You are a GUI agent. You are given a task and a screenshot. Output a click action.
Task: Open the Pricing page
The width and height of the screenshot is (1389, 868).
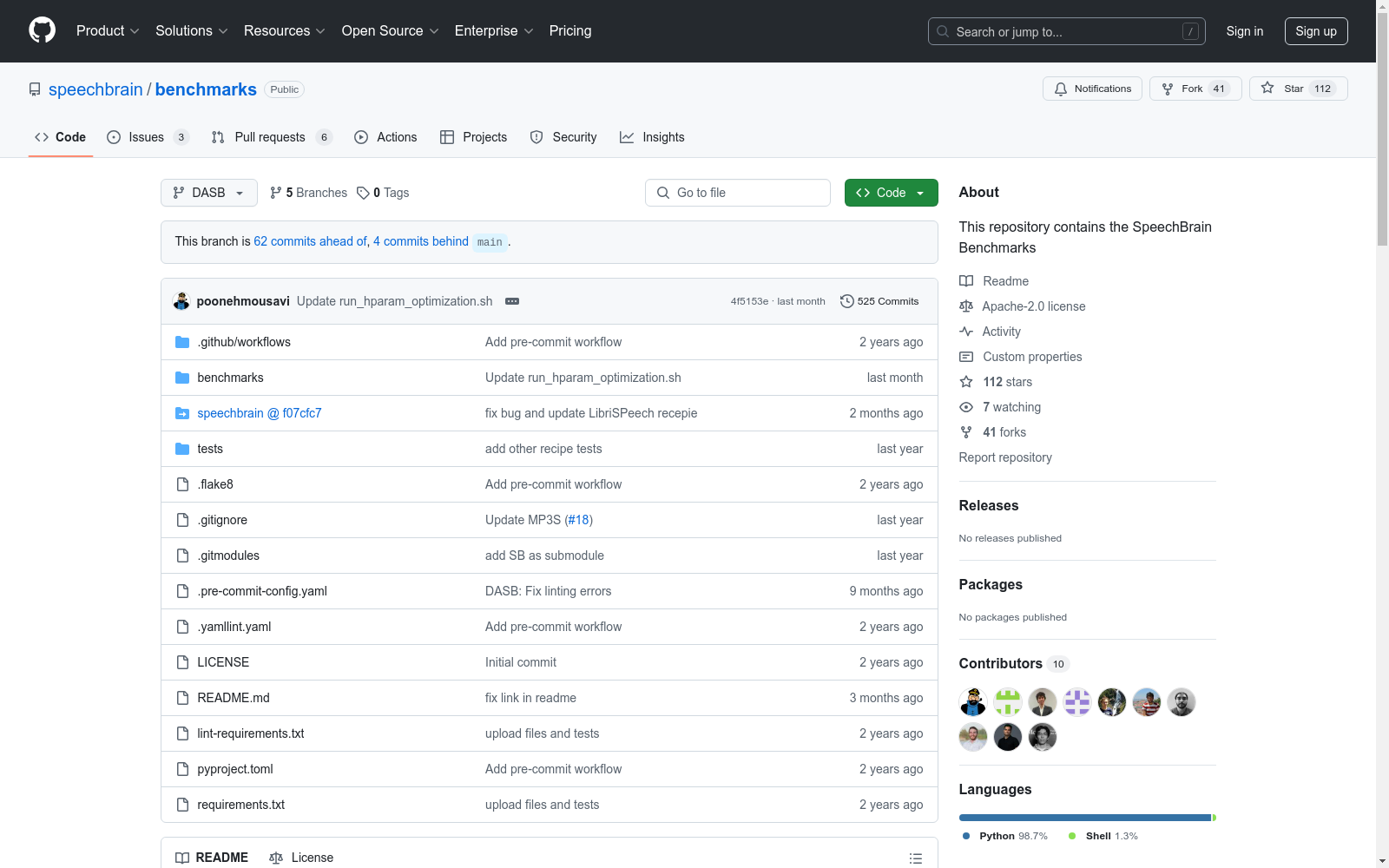tap(570, 30)
